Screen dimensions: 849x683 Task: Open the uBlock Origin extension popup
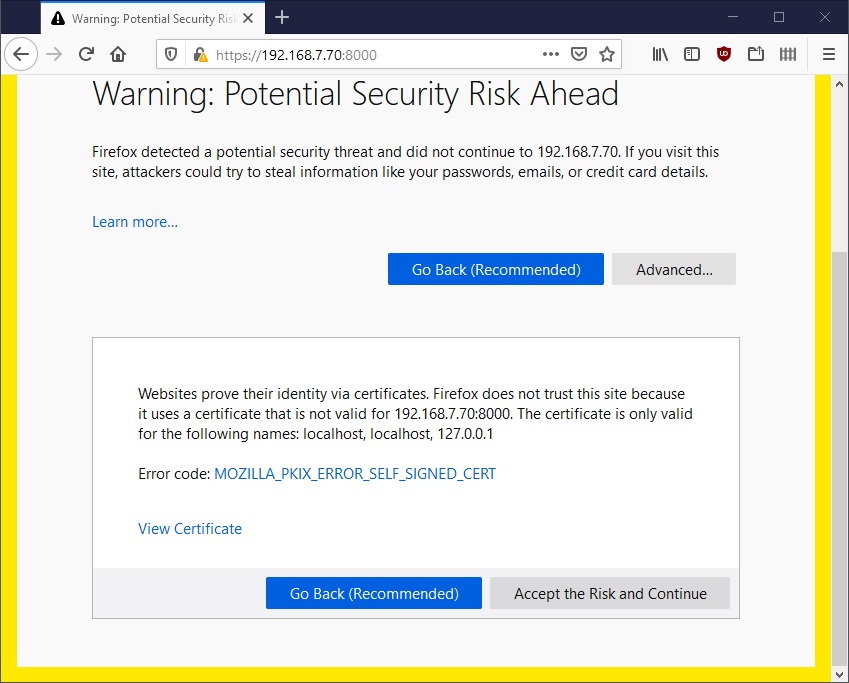(724, 54)
